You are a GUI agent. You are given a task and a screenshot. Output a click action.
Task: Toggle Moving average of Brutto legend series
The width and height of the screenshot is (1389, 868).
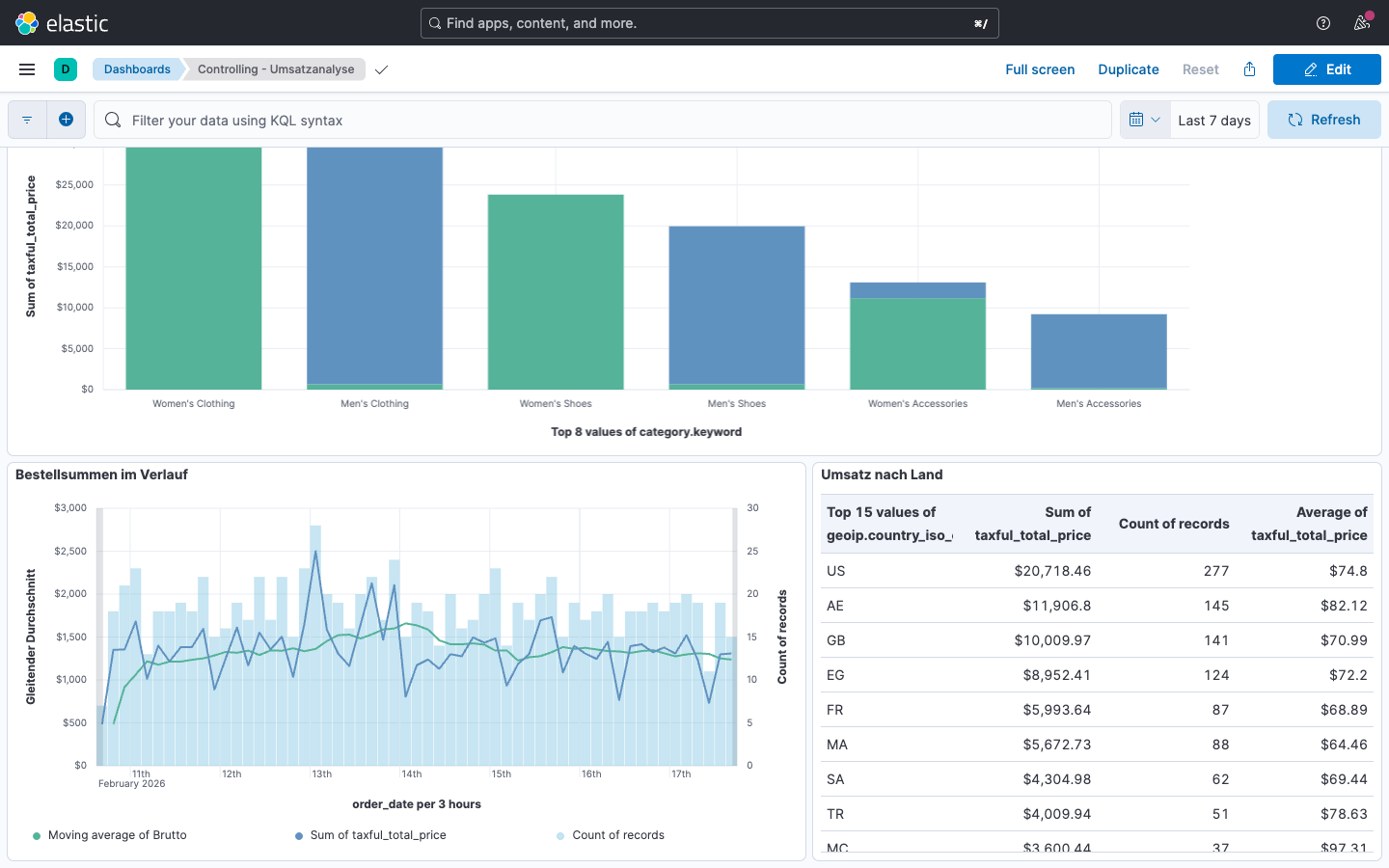(x=117, y=835)
